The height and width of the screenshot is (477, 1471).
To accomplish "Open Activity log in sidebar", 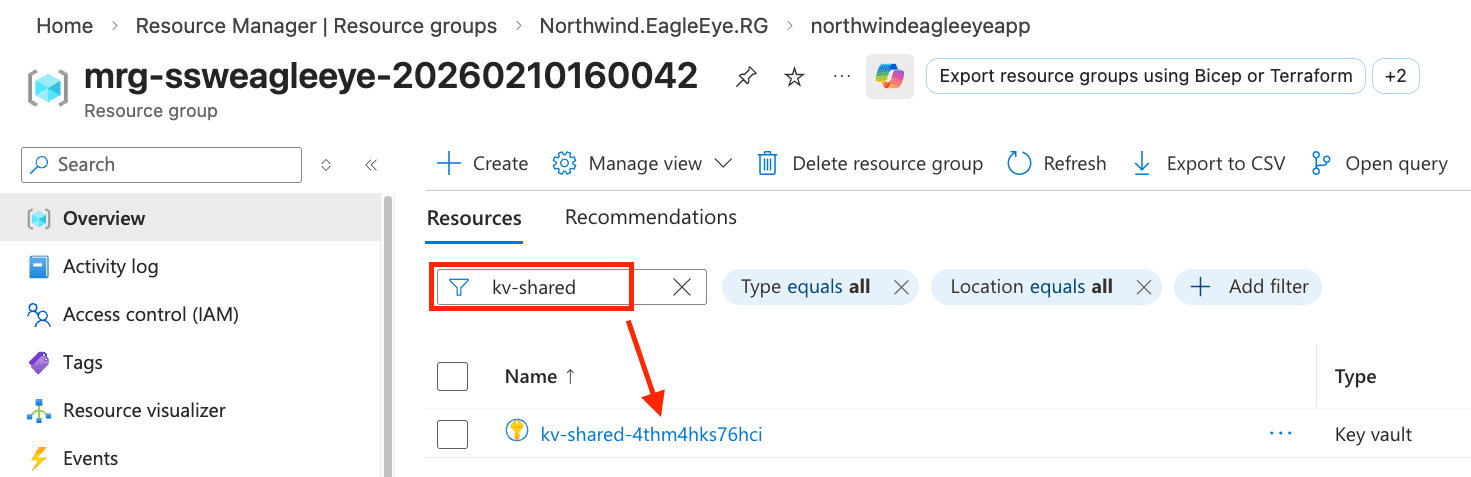I will pos(110,266).
